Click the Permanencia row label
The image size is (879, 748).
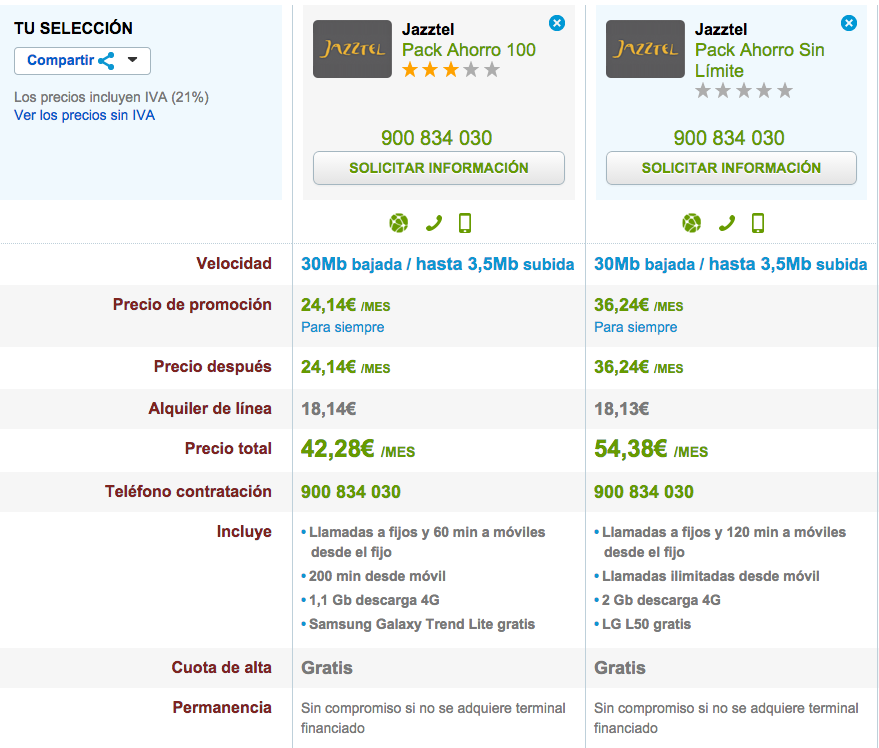pyautogui.click(x=222, y=708)
